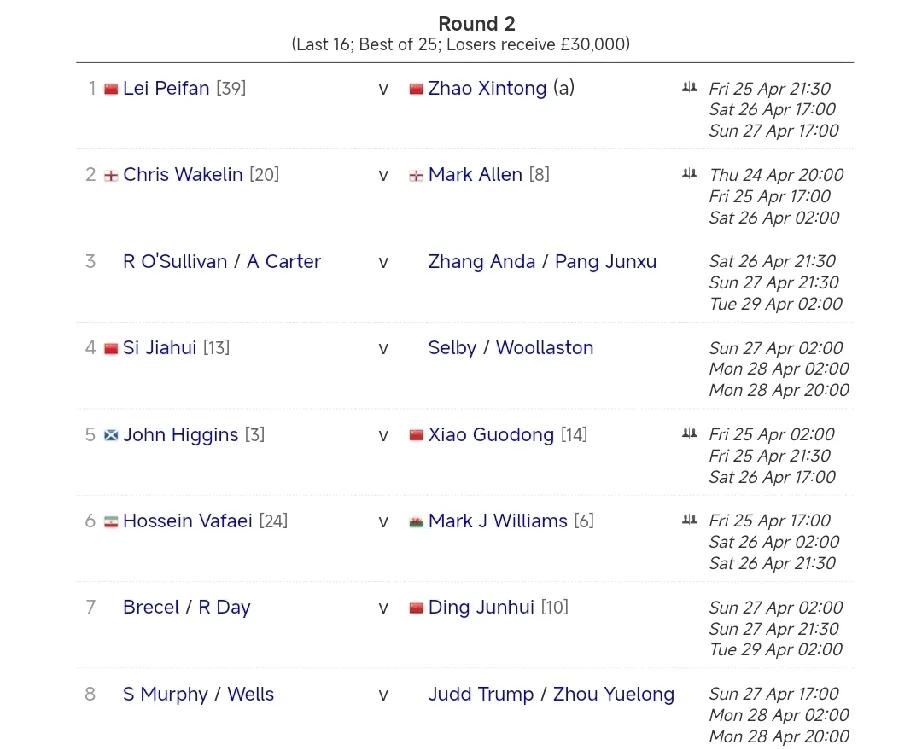922x749 pixels.
Task: Open head-to-head icon beside Wakelin v Allen
Action: click(x=689, y=173)
